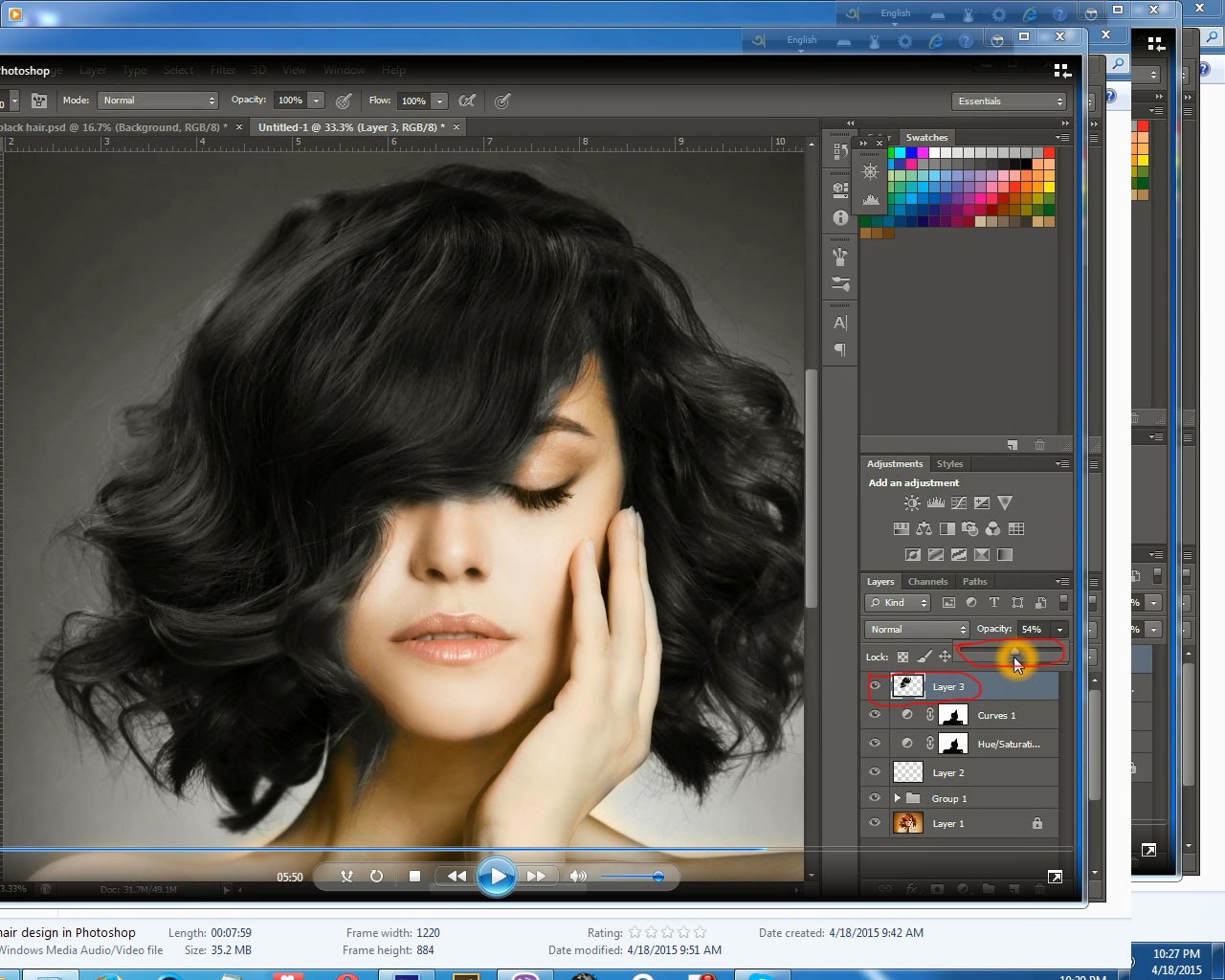Click the Layer 1 thumbnail
Screen dimensions: 1225x980
pyautogui.click(x=907, y=823)
